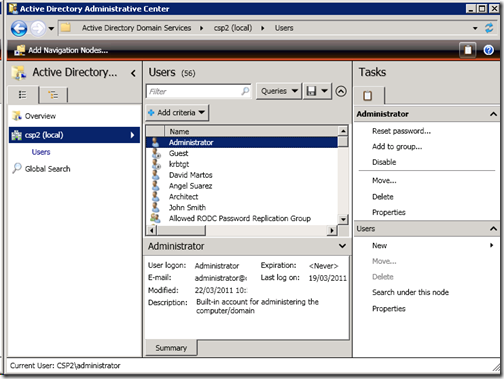The width and height of the screenshot is (504, 379).
Task: Open Properties under Users tasks
Action: click(389, 309)
